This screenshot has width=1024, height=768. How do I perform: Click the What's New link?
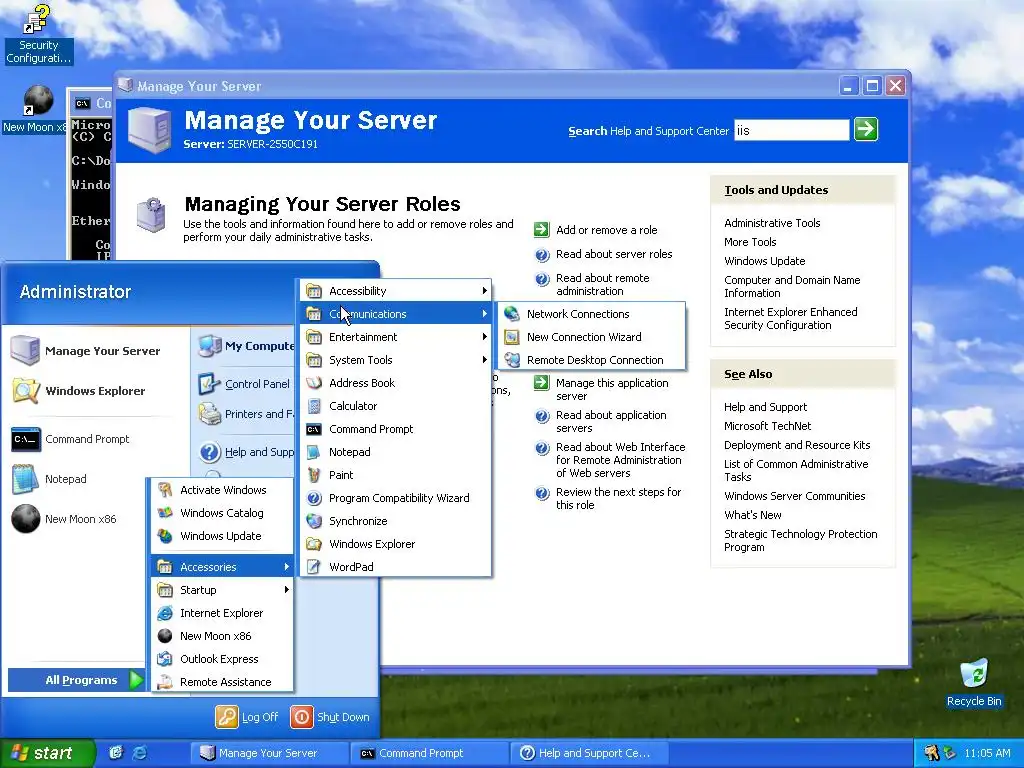pos(752,515)
